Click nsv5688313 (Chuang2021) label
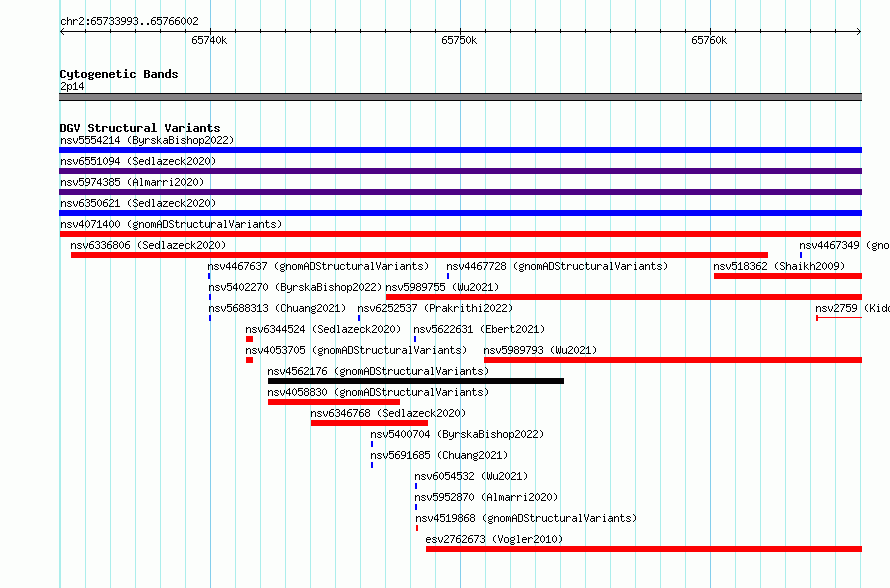Screen dimensions: 890x588 pyautogui.click(x=277, y=308)
